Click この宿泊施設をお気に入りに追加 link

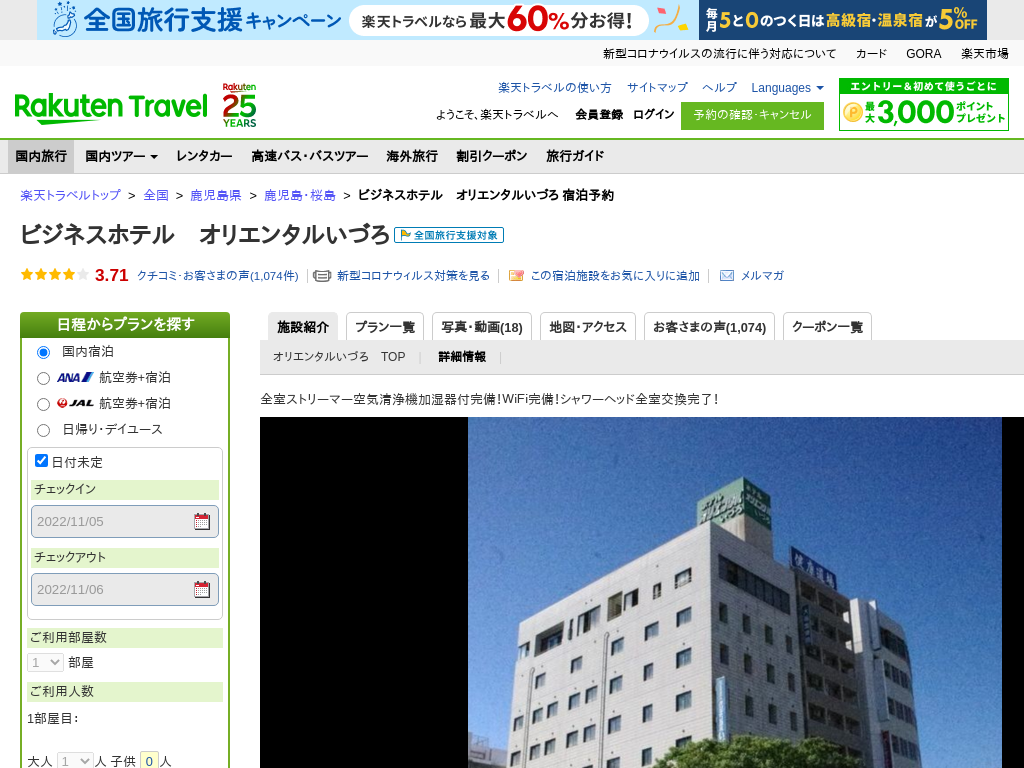(615, 276)
